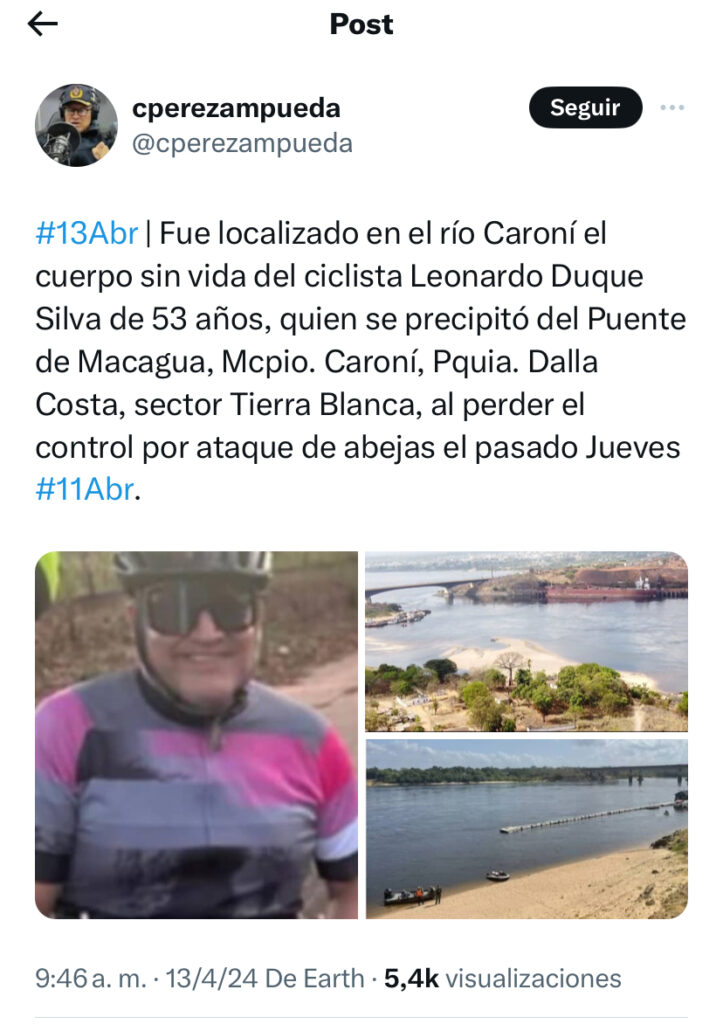View the riverbank photo with boats
Screen dimensions: 723x1024
[x=526, y=829]
